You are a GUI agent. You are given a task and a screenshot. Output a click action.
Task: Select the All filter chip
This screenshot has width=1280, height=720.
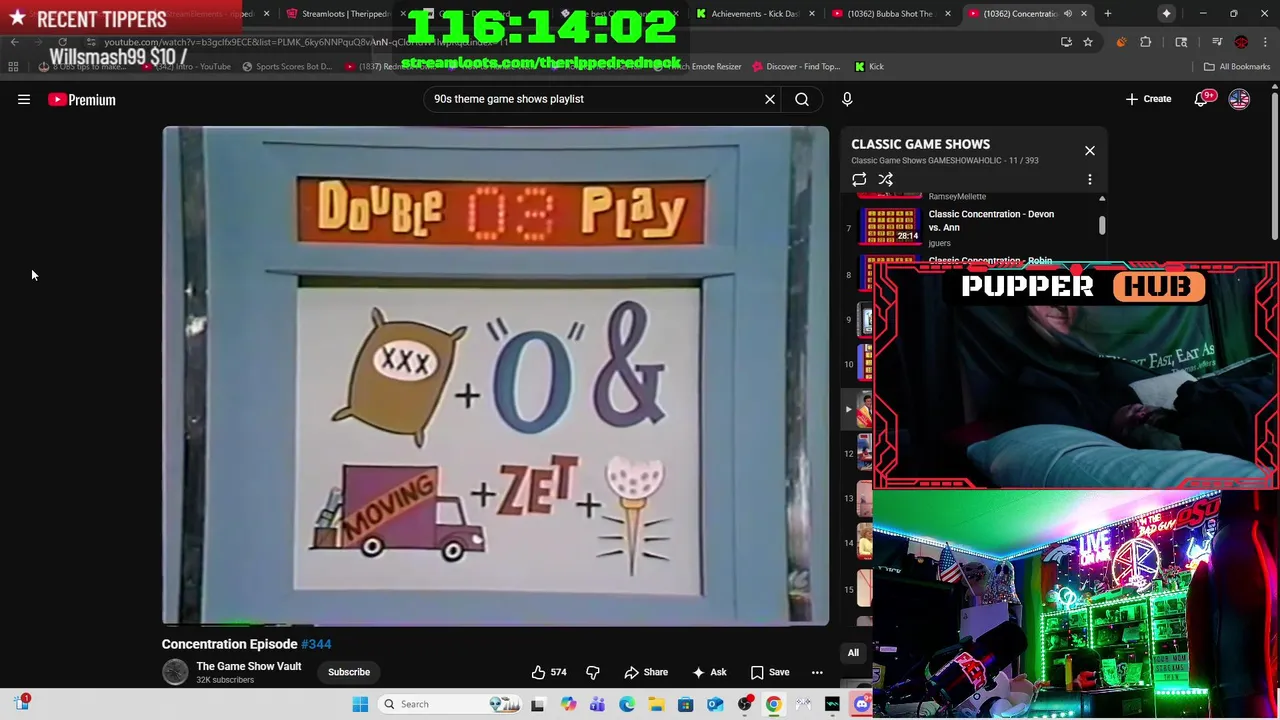tap(853, 653)
